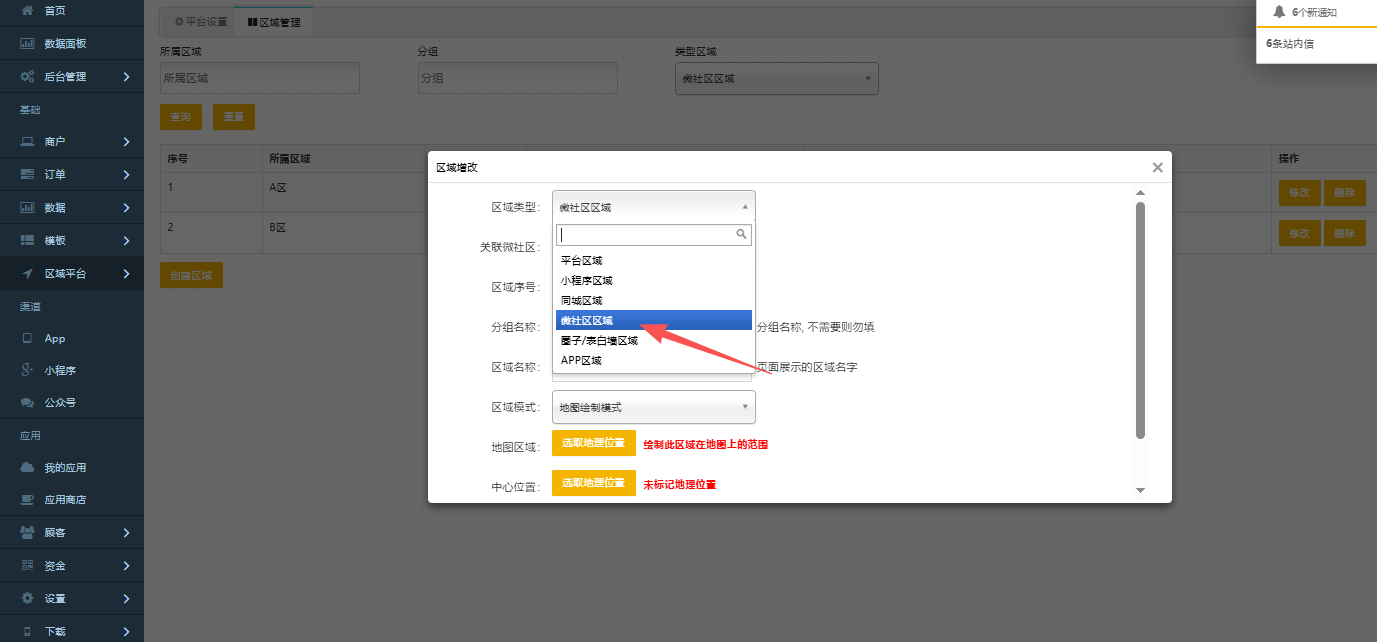This screenshot has height=642, width=1377.
Task: Click the 后台管理 gears icon
Action: (x=28, y=77)
